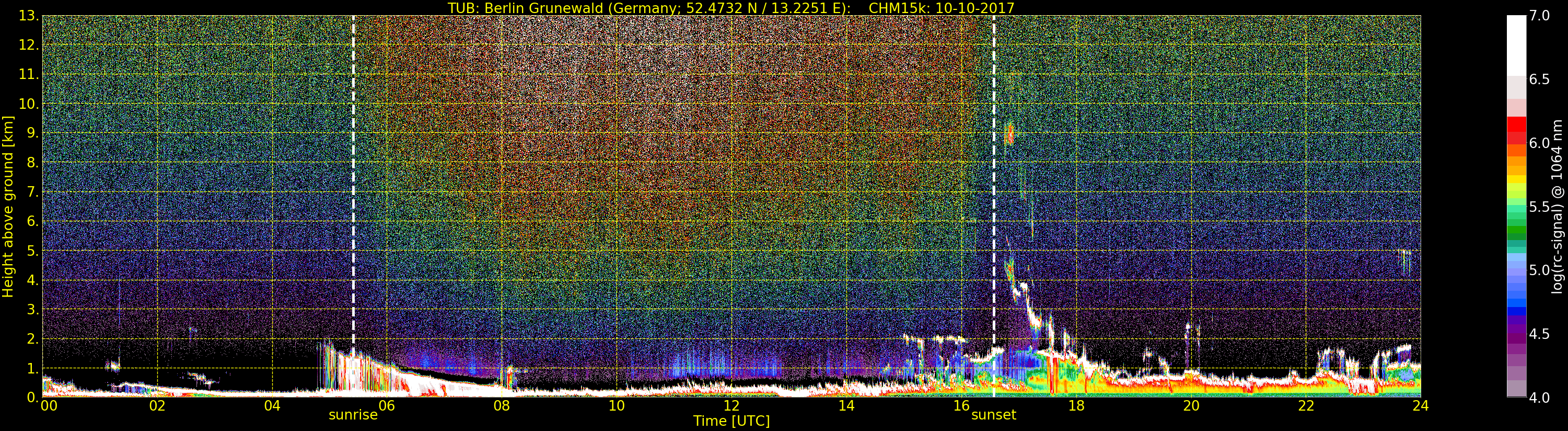This screenshot has width=1568, height=431.
Task: Click colorbar tick label '6.0'
Action: click(x=1539, y=143)
